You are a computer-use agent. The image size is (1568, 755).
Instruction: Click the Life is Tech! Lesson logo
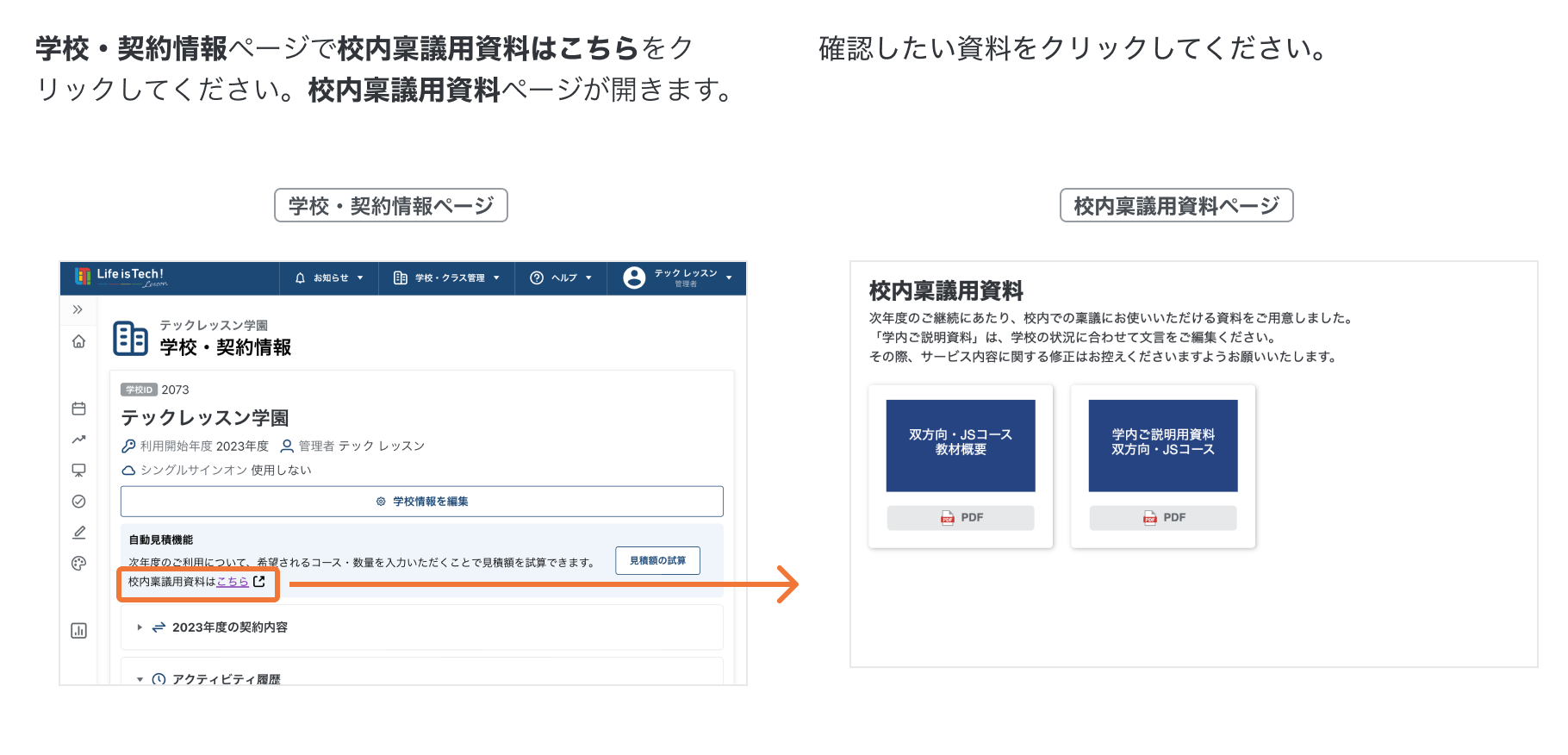coord(120,277)
